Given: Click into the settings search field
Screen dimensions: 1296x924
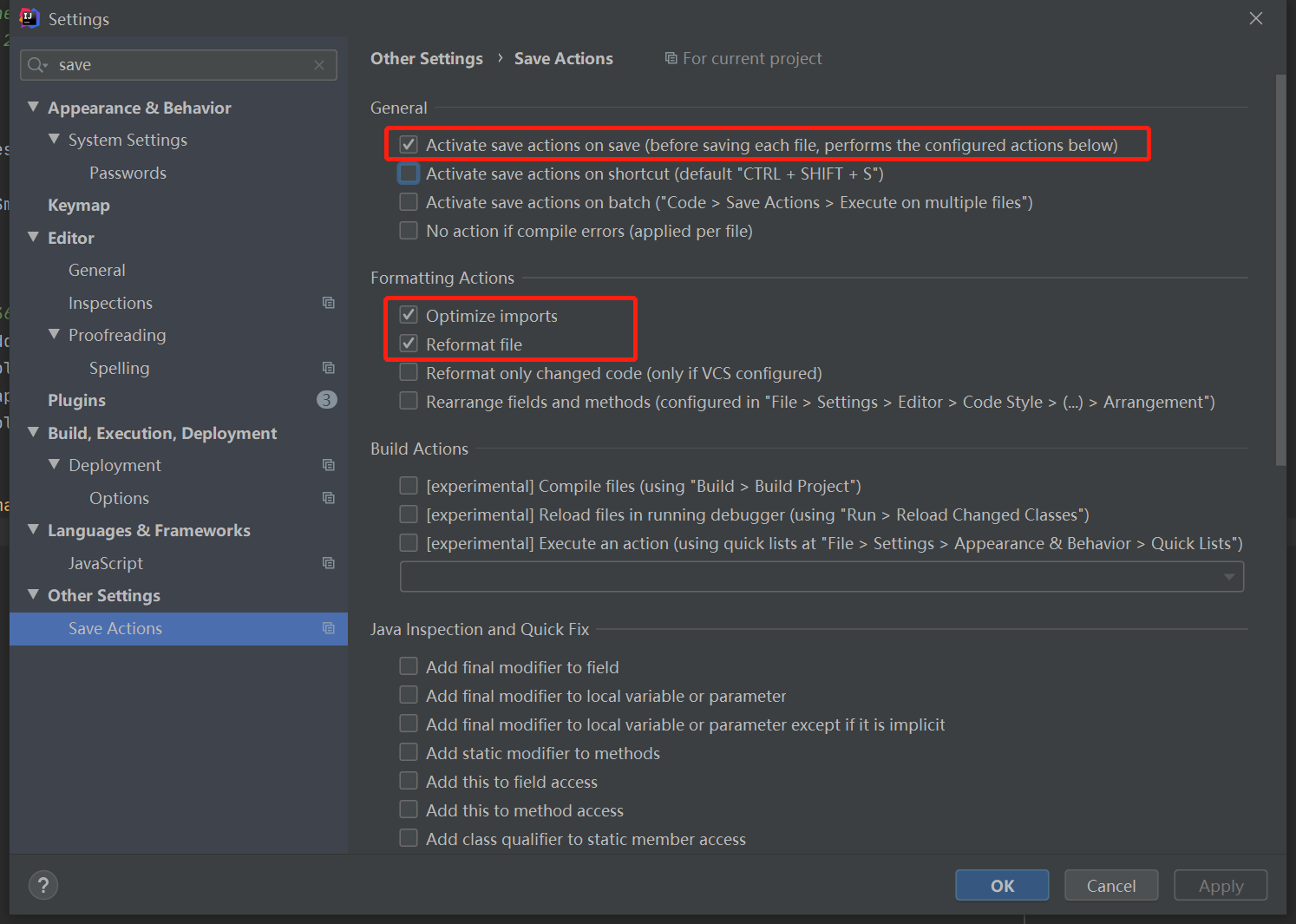Looking at the screenshot, I should click(x=179, y=65).
